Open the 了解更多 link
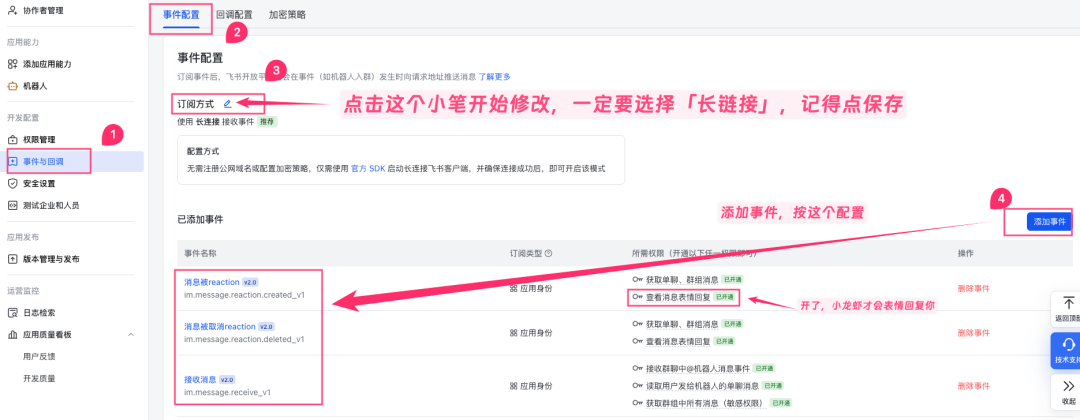This screenshot has width=1080, height=420. 494,76
